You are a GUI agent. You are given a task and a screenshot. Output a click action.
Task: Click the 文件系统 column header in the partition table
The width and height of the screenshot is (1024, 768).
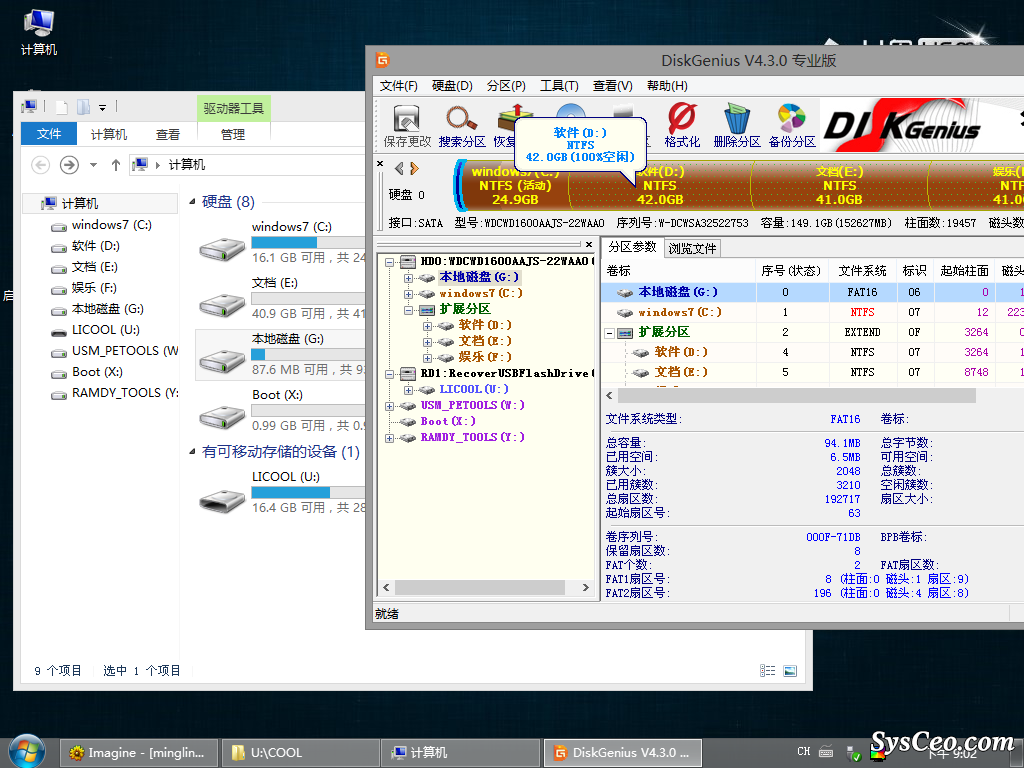point(862,270)
